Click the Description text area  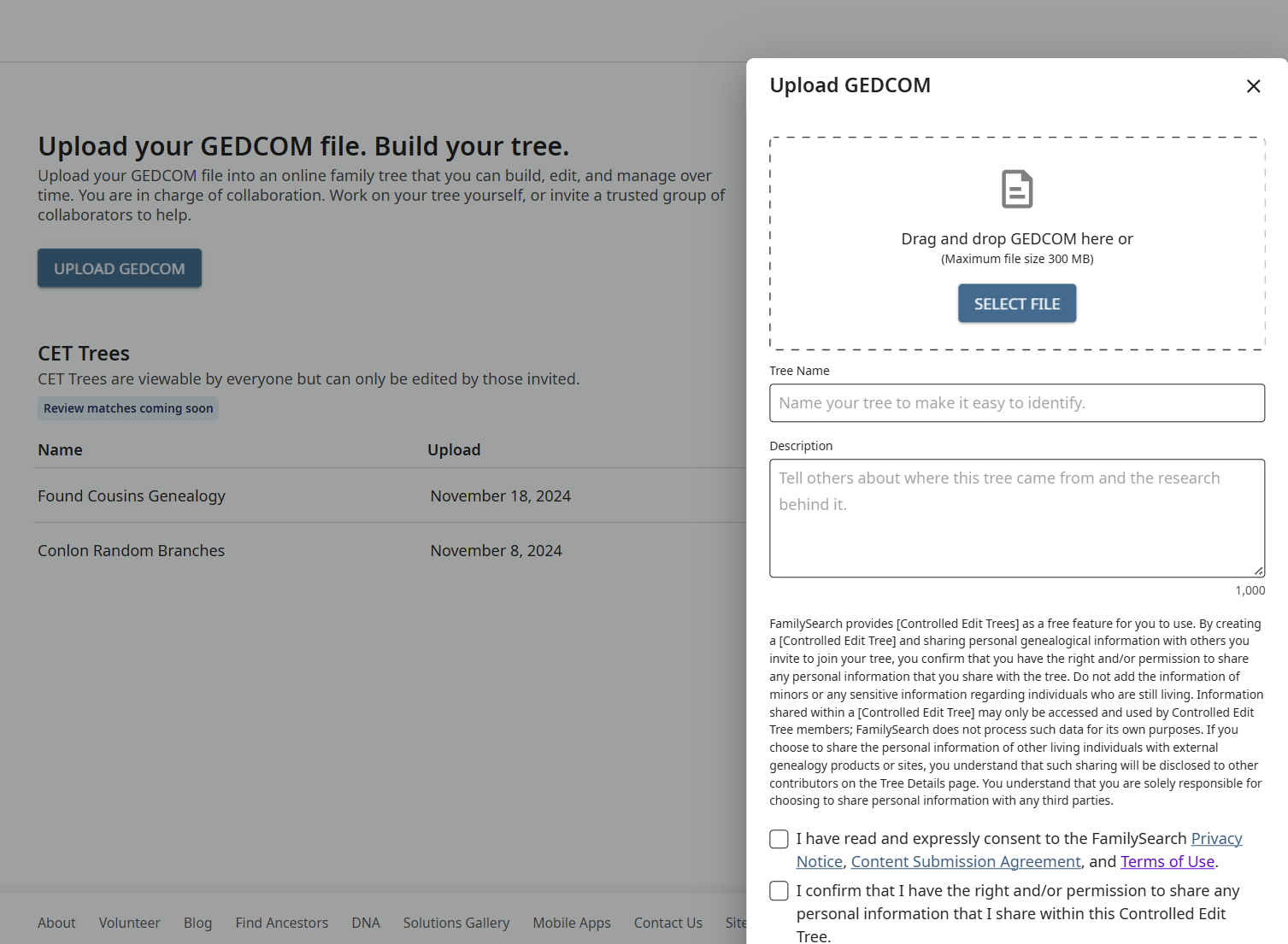point(1017,519)
